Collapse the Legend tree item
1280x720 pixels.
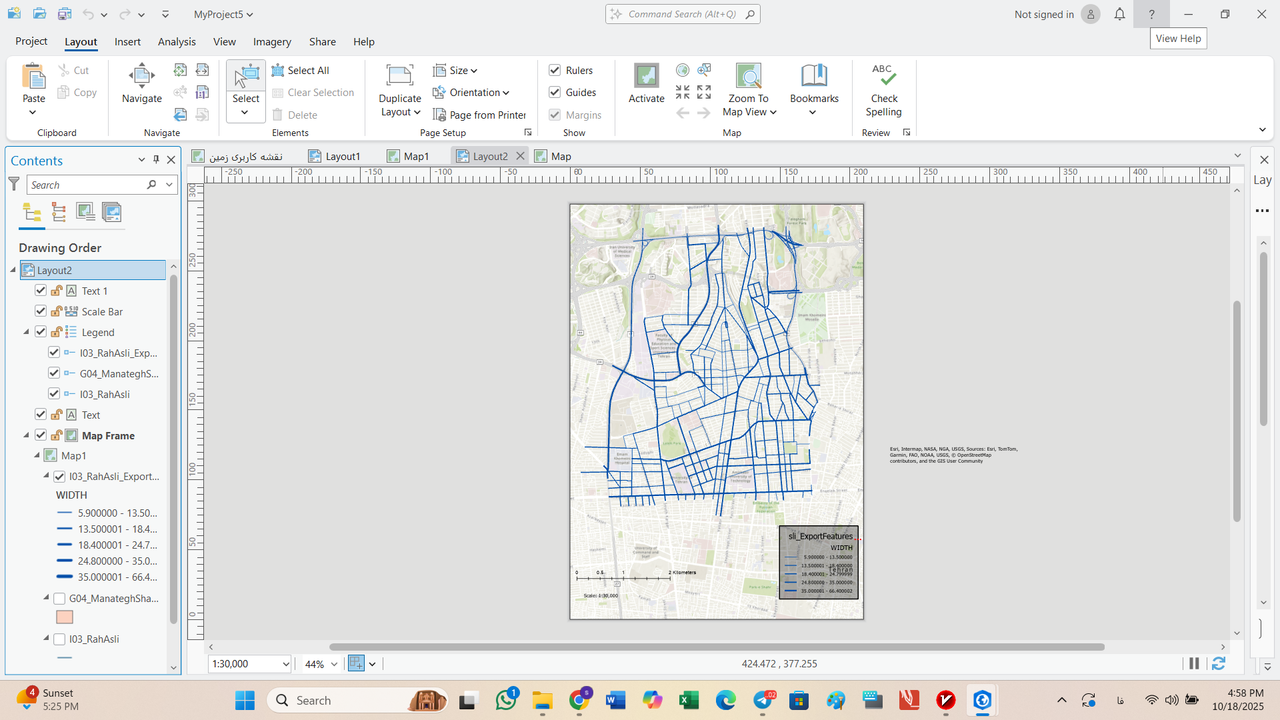click(x=26, y=332)
